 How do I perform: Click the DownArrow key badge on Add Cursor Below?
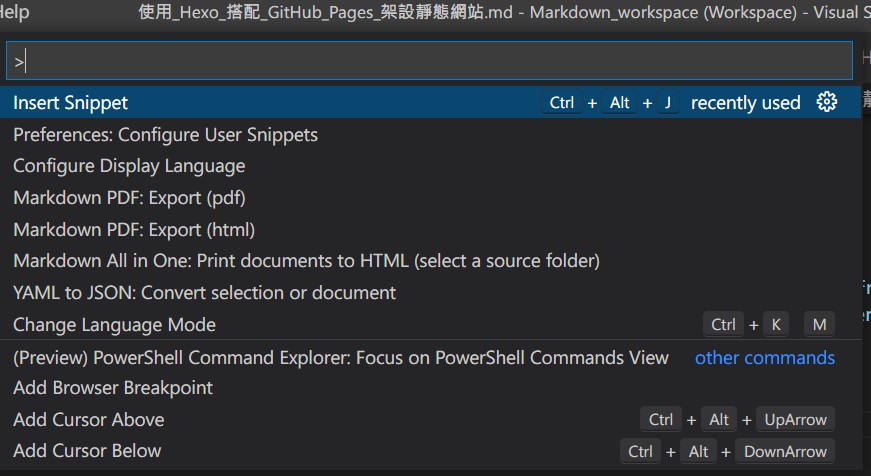(x=785, y=452)
